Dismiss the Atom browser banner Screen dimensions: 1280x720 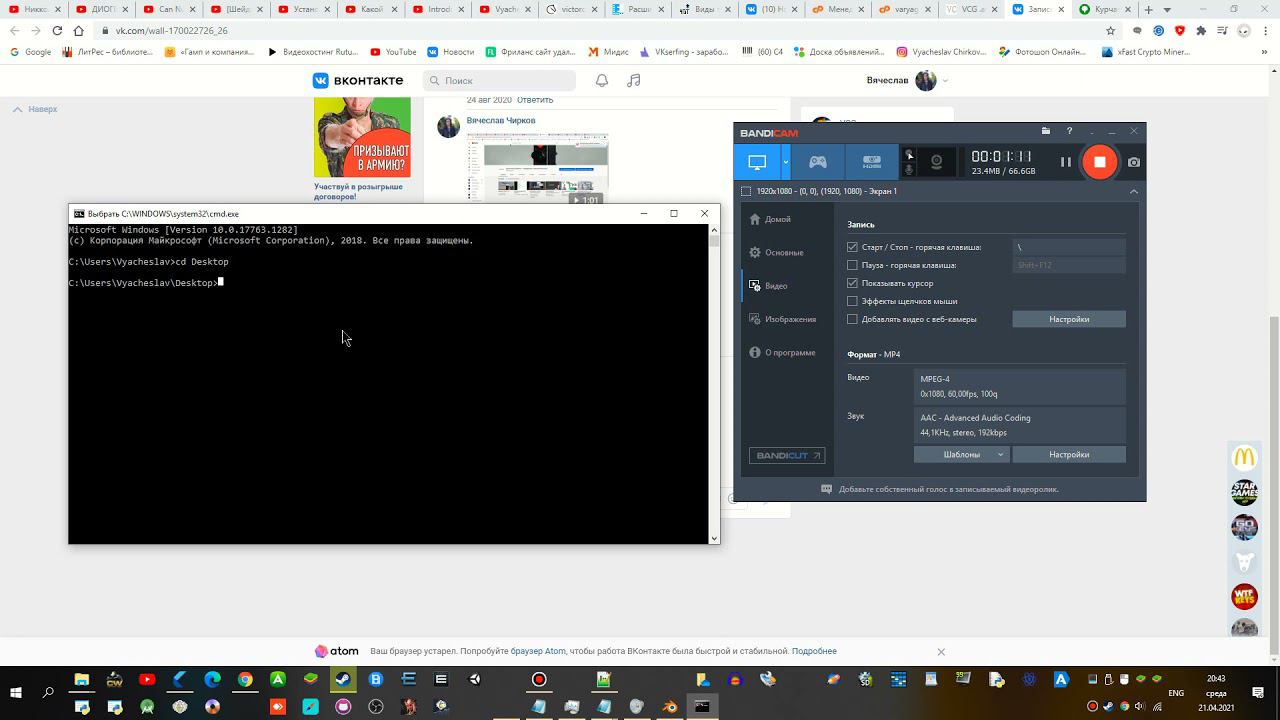tap(941, 651)
